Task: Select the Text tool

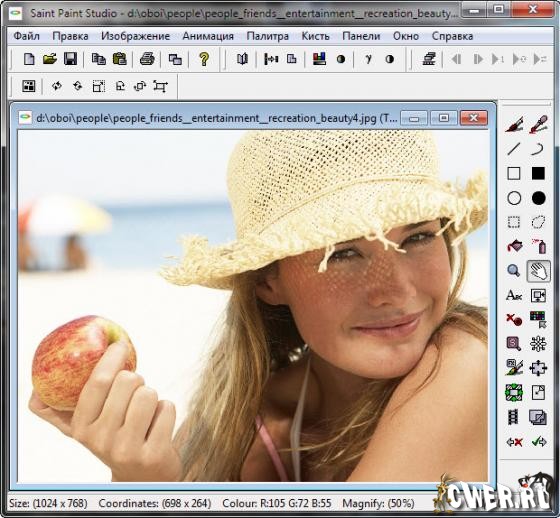Action: (514, 295)
